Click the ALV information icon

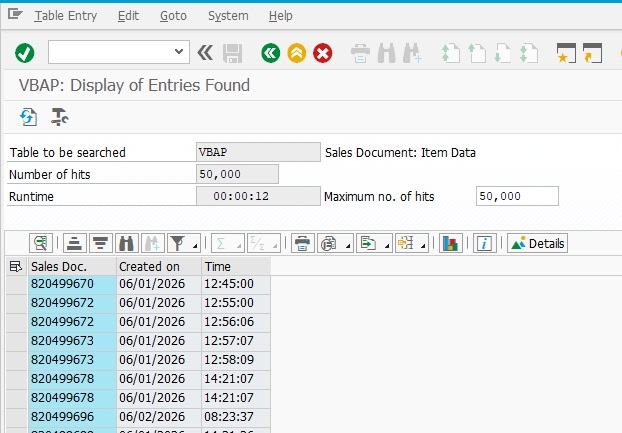click(484, 243)
